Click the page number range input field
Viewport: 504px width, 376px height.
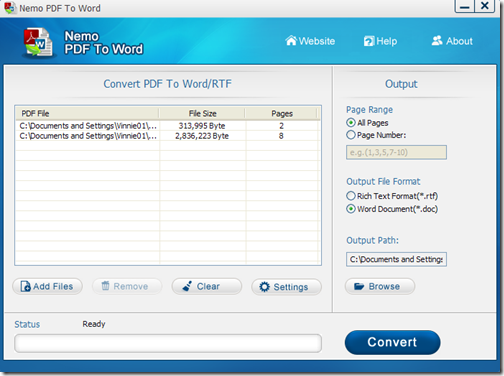tap(396, 152)
